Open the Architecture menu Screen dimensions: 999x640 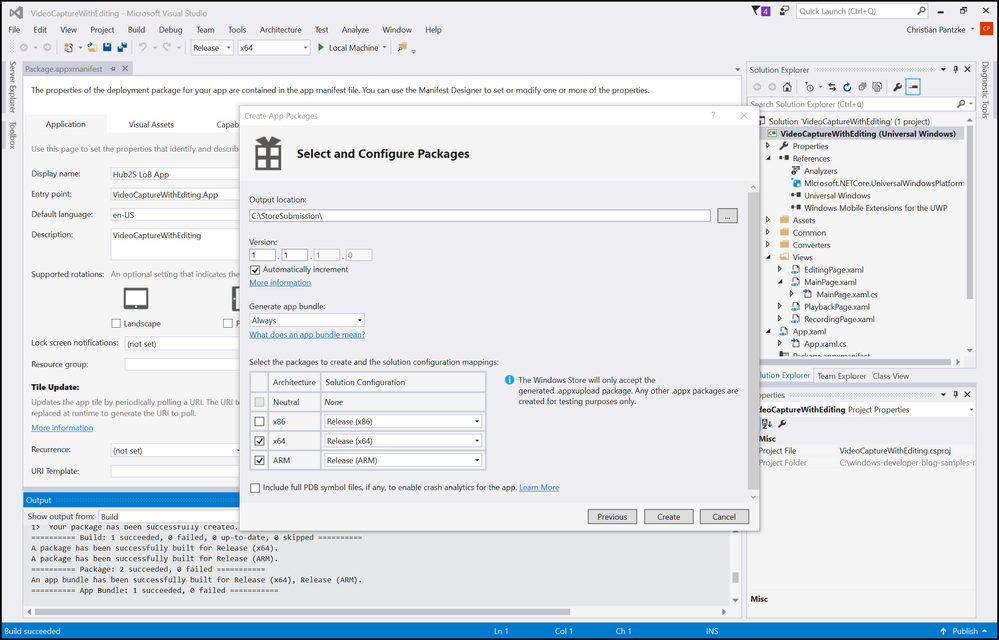click(280, 29)
